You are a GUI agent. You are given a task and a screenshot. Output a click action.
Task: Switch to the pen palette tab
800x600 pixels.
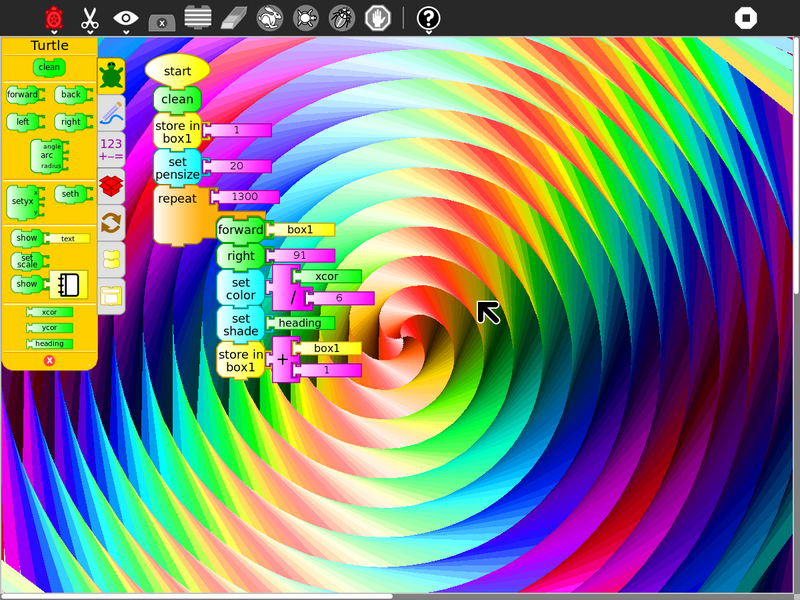pyautogui.click(x=111, y=112)
